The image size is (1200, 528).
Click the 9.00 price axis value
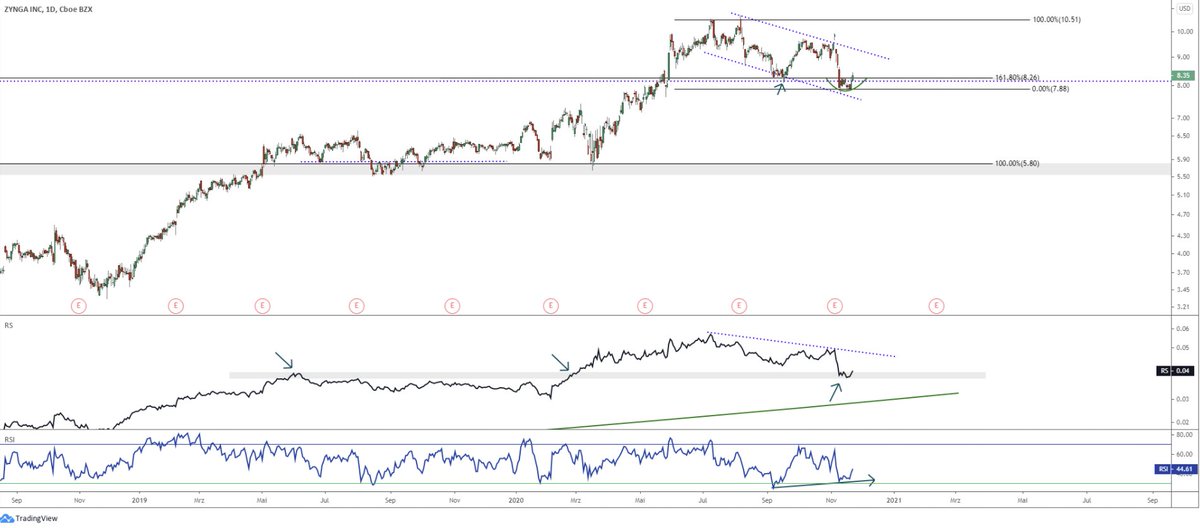(x=1185, y=58)
